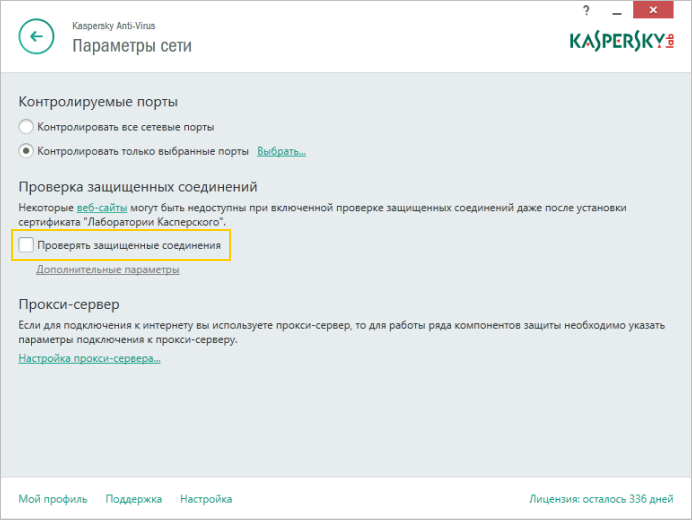Enable 'Проверять защищенные соединения' checkbox
The height and width of the screenshot is (520, 692).
pyautogui.click(x=26, y=245)
